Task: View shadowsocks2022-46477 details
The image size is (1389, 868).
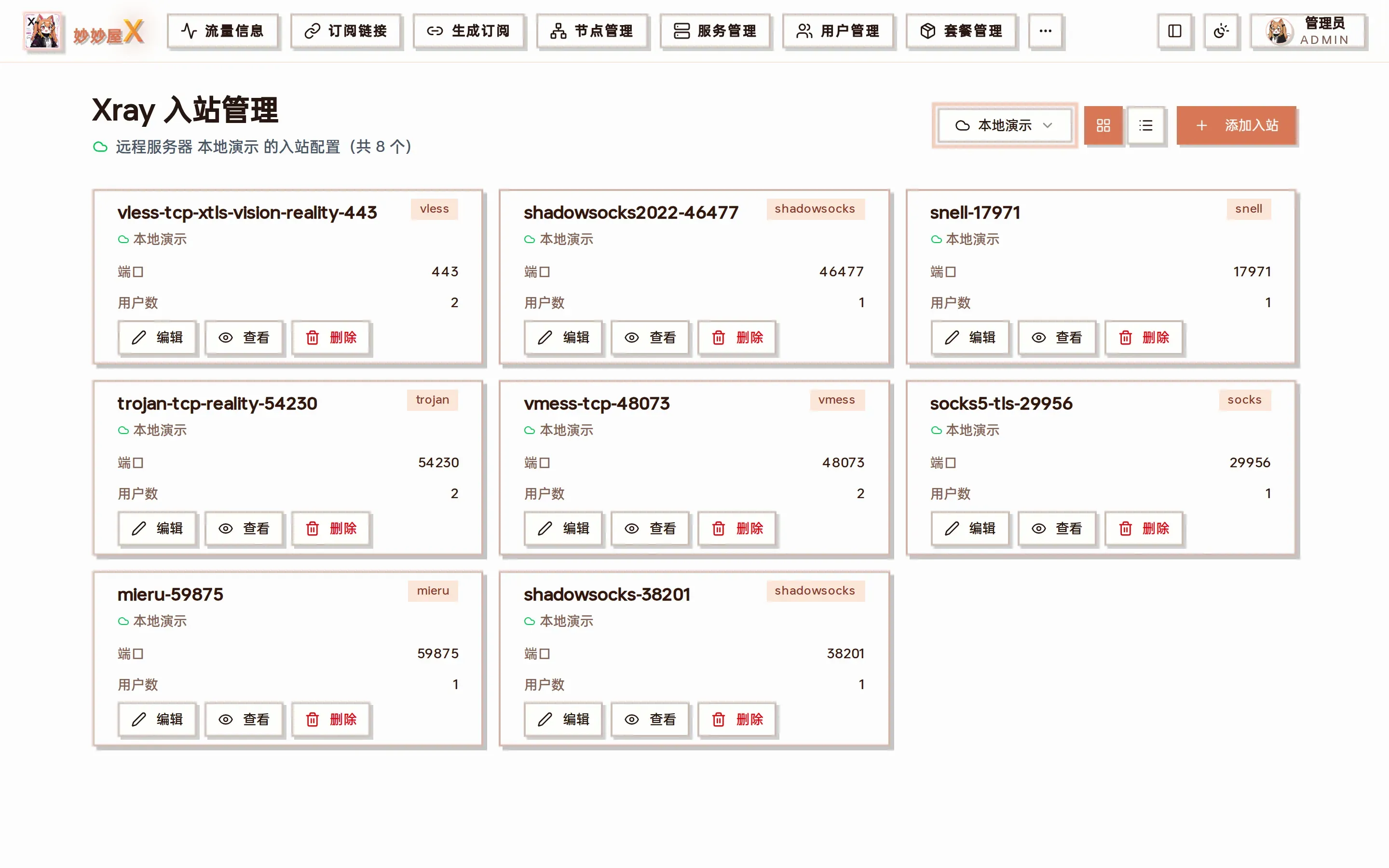Action: click(650, 338)
